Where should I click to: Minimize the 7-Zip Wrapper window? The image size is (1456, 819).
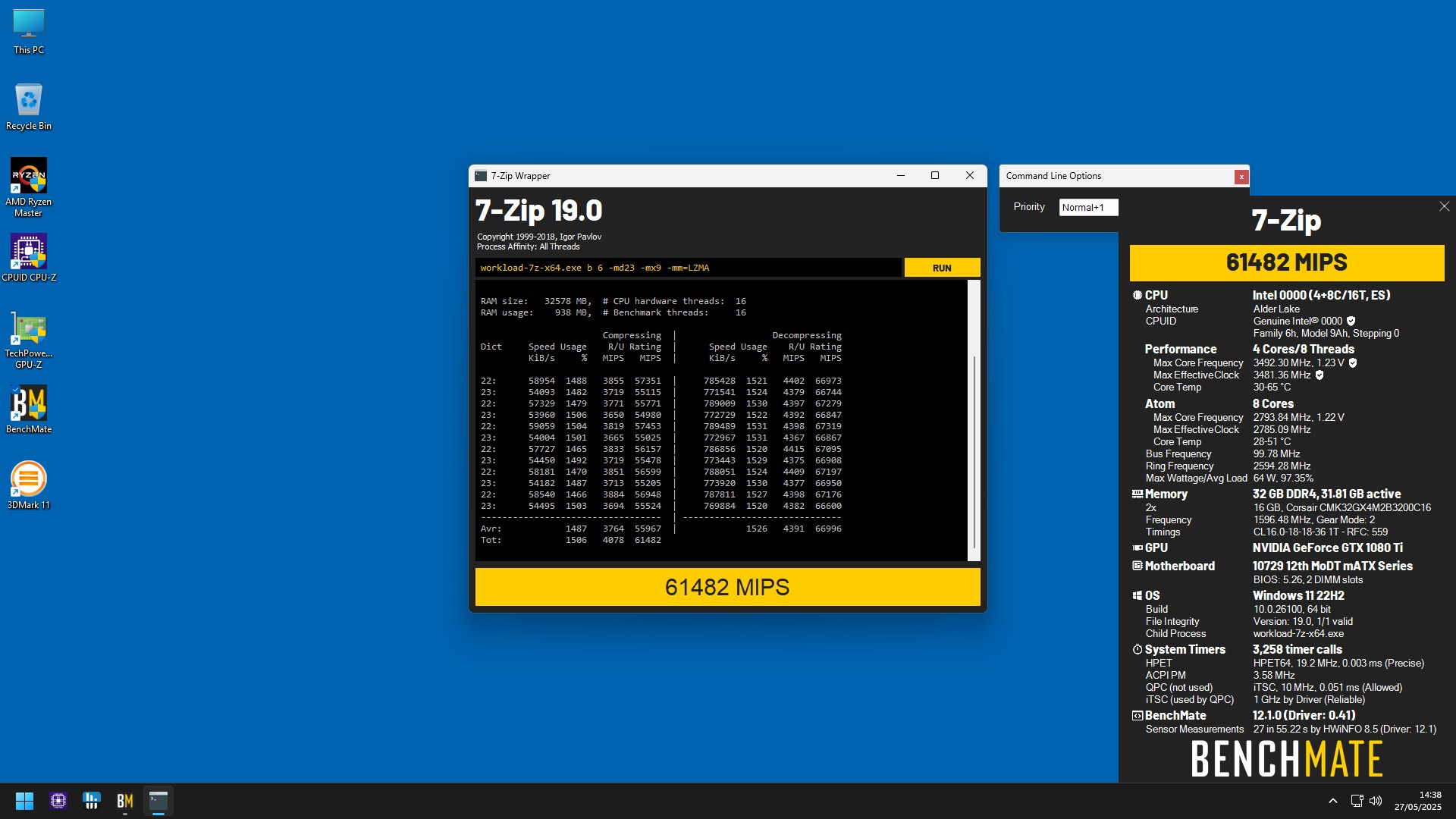click(x=901, y=176)
